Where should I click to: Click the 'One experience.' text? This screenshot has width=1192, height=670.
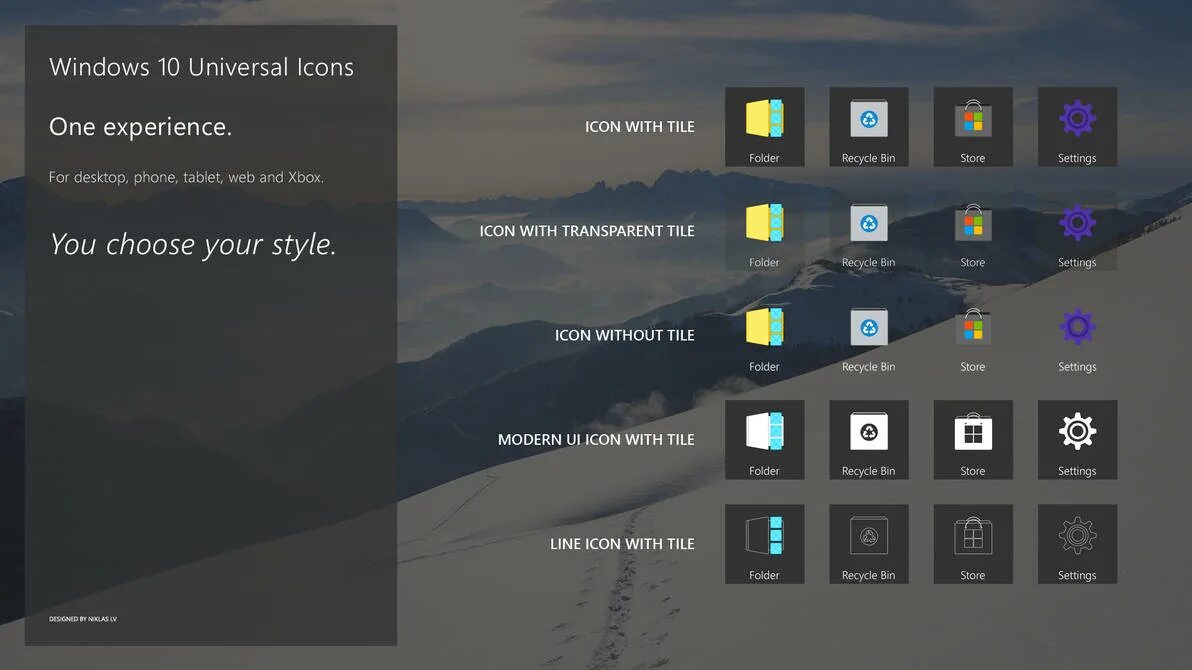[x=140, y=126]
